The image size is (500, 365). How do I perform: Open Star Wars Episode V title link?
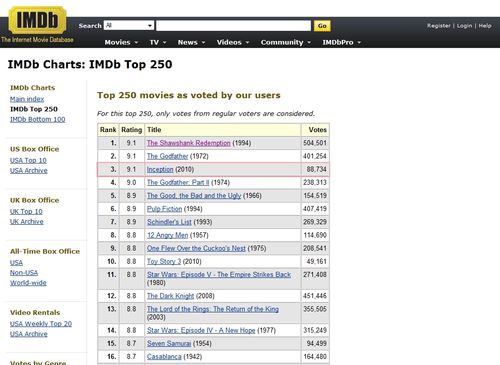point(219,275)
